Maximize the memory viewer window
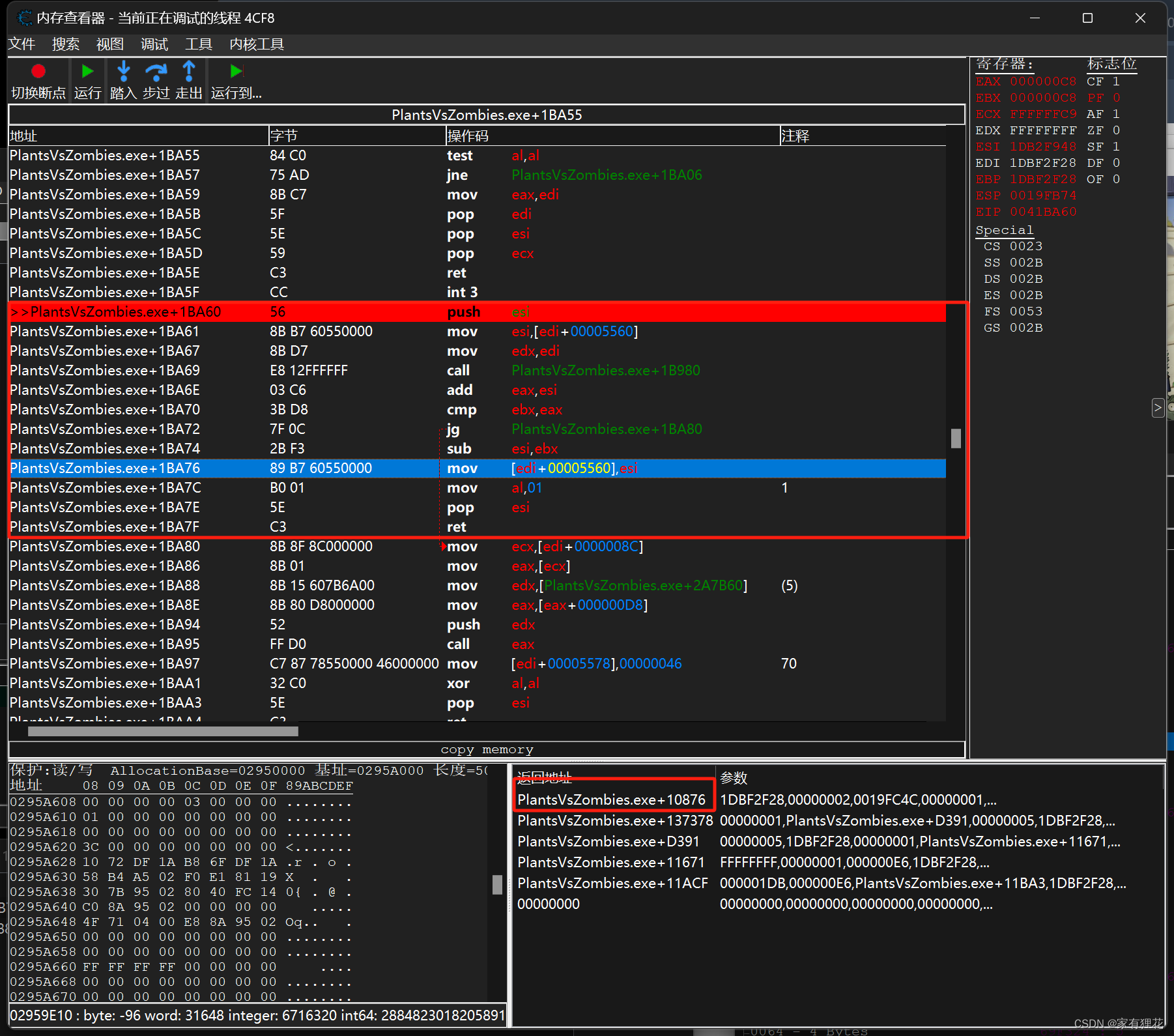 [x=1087, y=18]
